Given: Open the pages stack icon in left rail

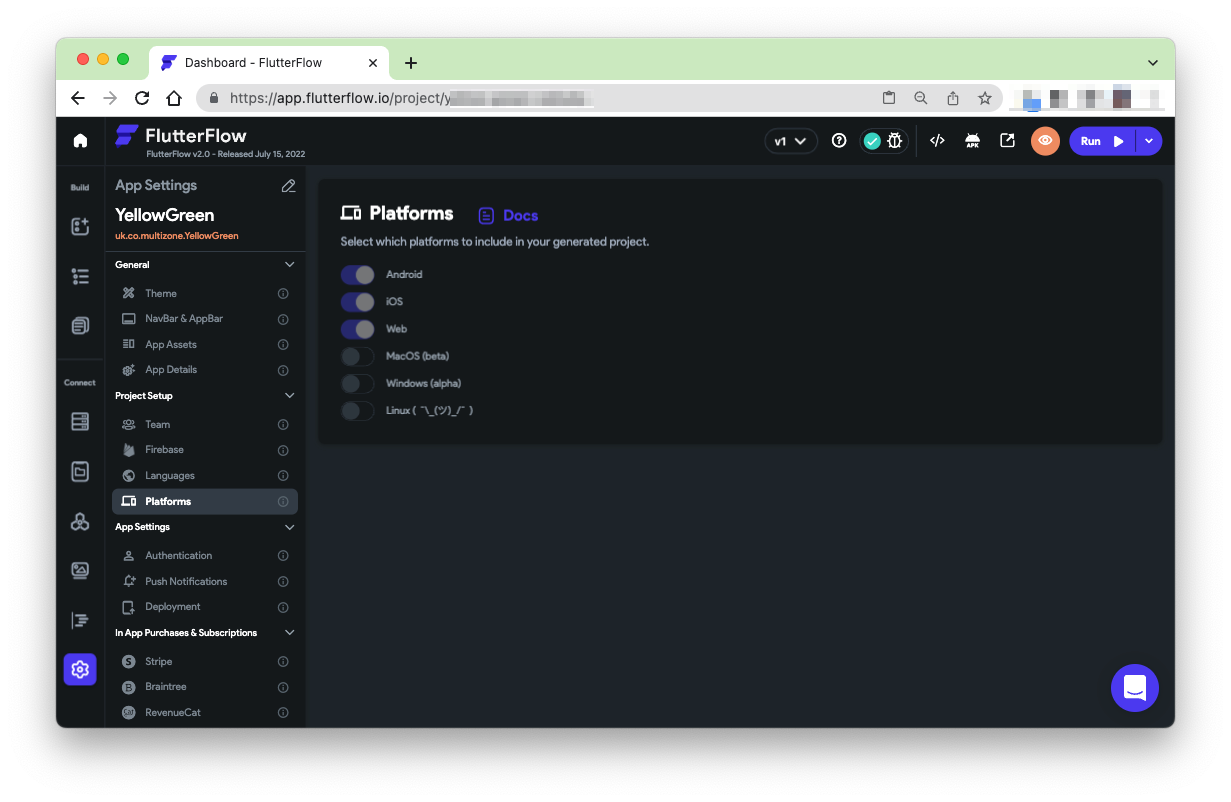Looking at the screenshot, I should point(80,326).
